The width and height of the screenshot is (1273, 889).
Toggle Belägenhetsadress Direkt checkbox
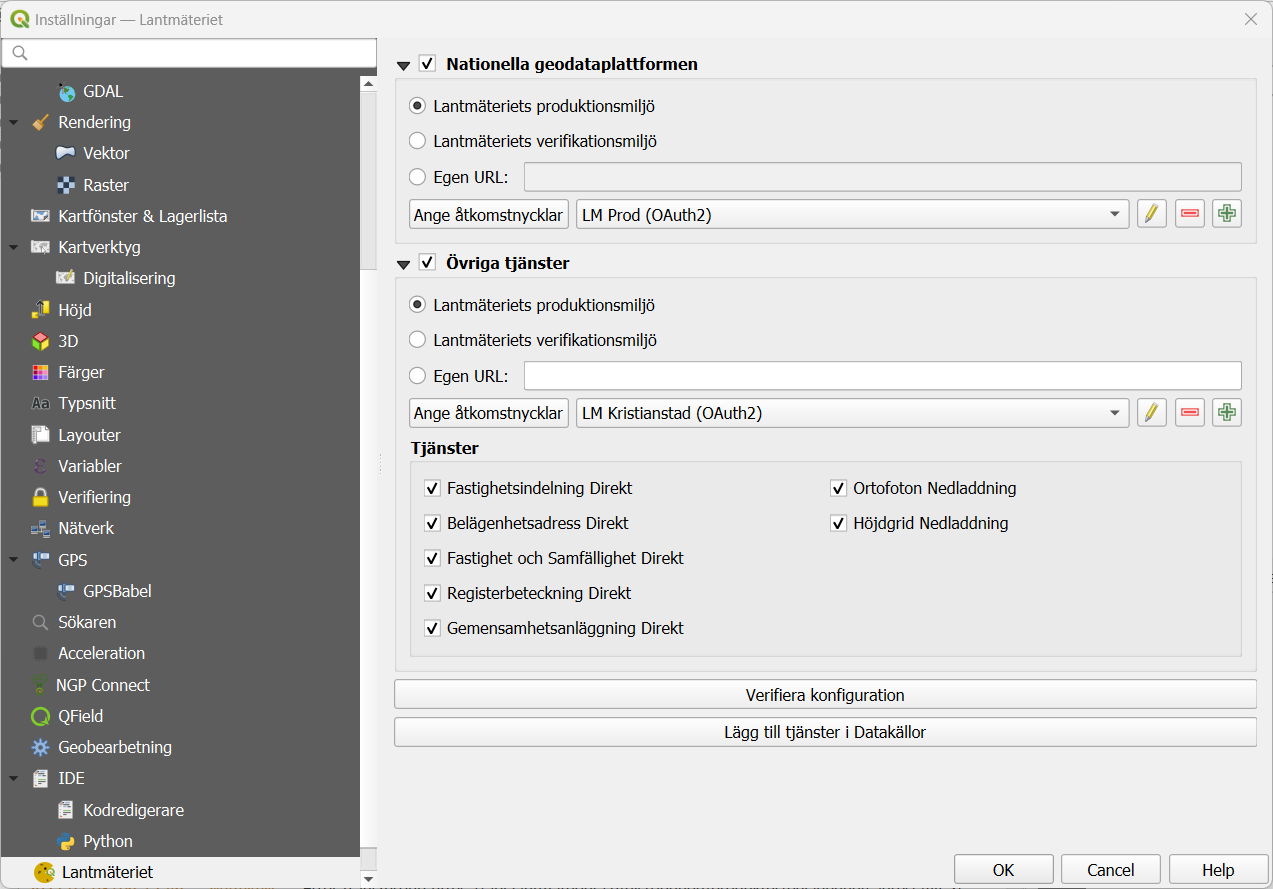pyautogui.click(x=433, y=523)
